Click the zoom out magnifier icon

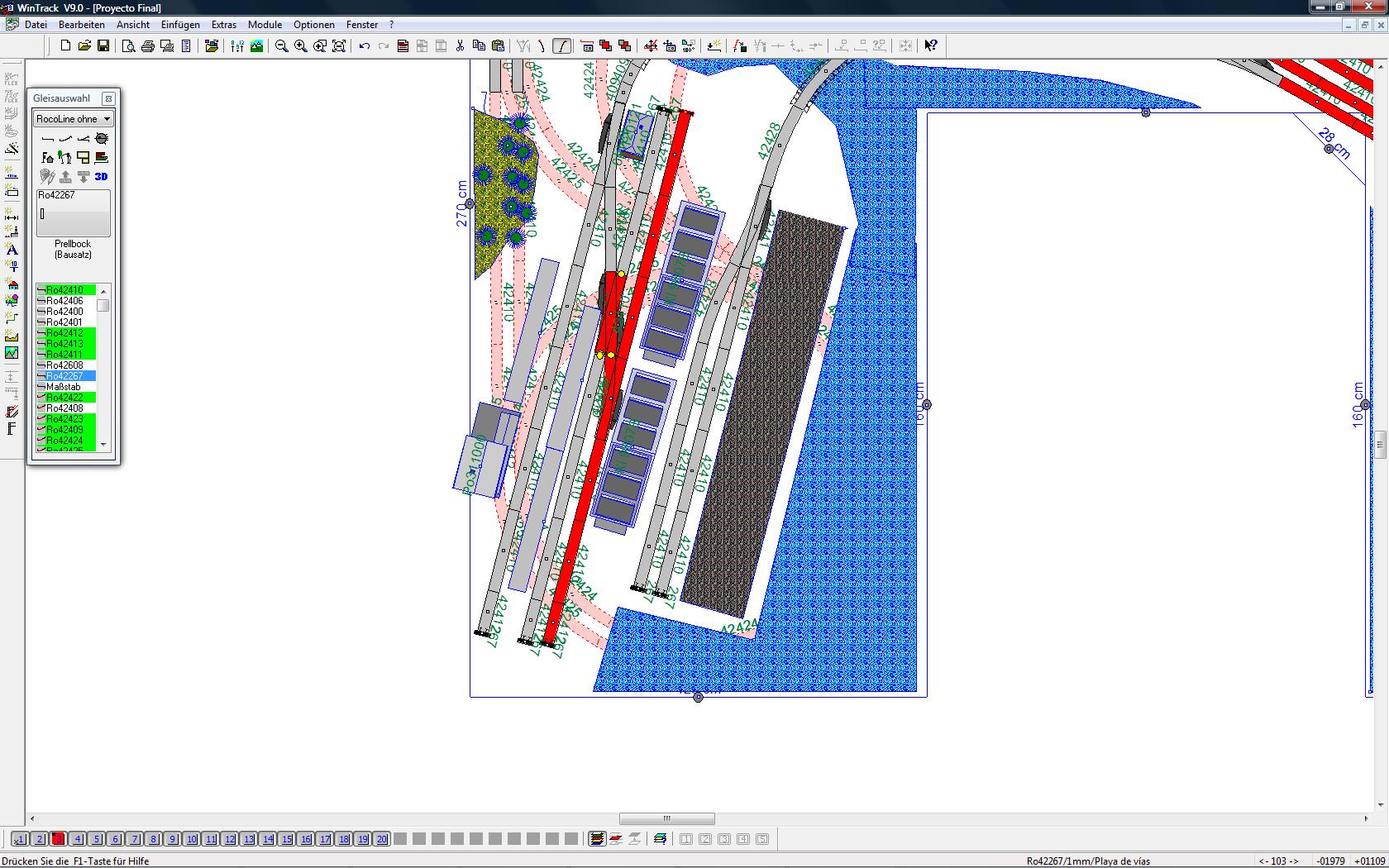282,46
